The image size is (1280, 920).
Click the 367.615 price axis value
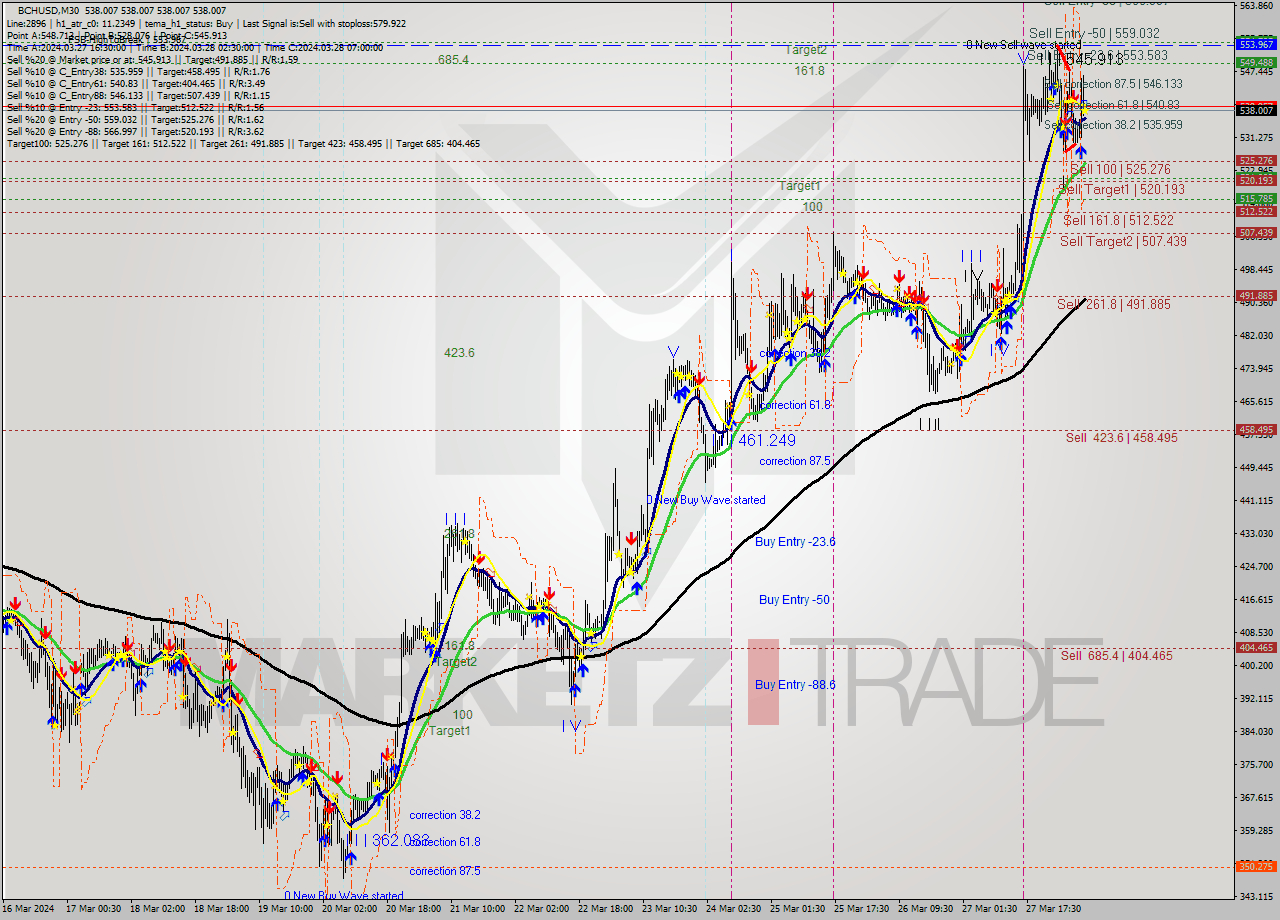pyautogui.click(x=1256, y=797)
